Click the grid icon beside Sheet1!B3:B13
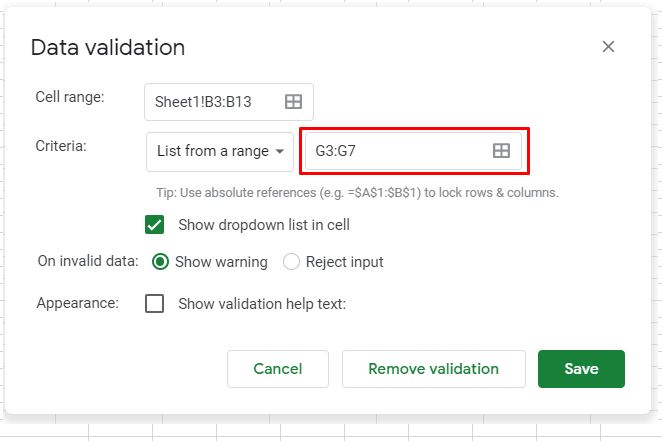662x441 pixels. pyautogui.click(x=293, y=101)
